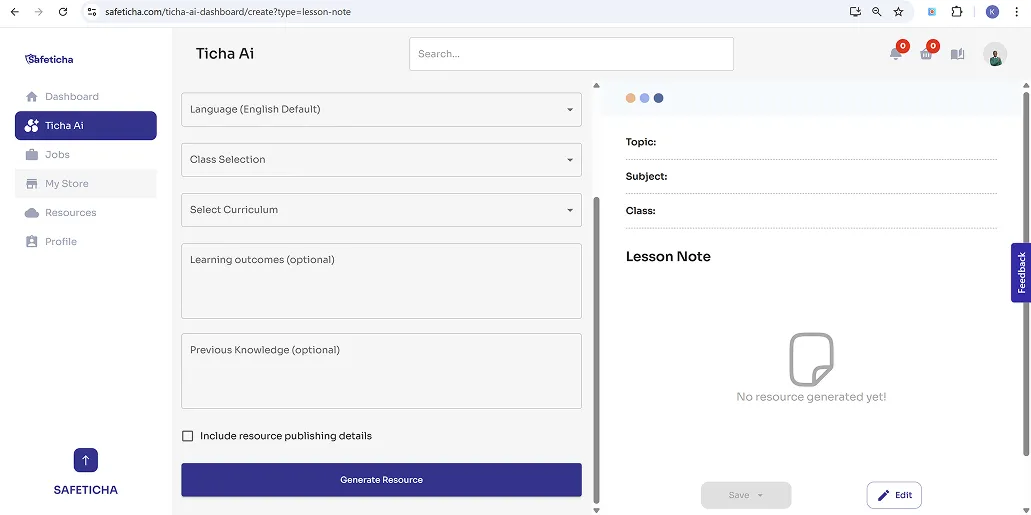The width and height of the screenshot is (1031, 515).
Task: Open the Chrome three-dot menu
Action: pyautogui.click(x=1018, y=12)
